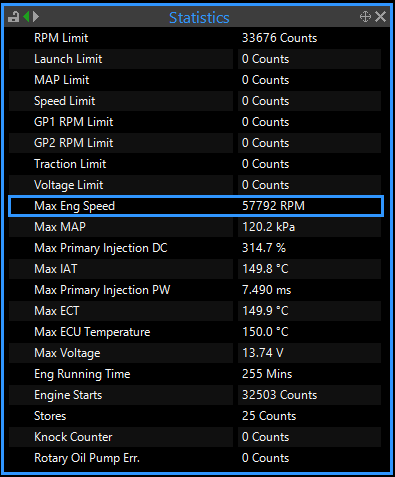Select the Launch Limit row label

(x=68, y=59)
